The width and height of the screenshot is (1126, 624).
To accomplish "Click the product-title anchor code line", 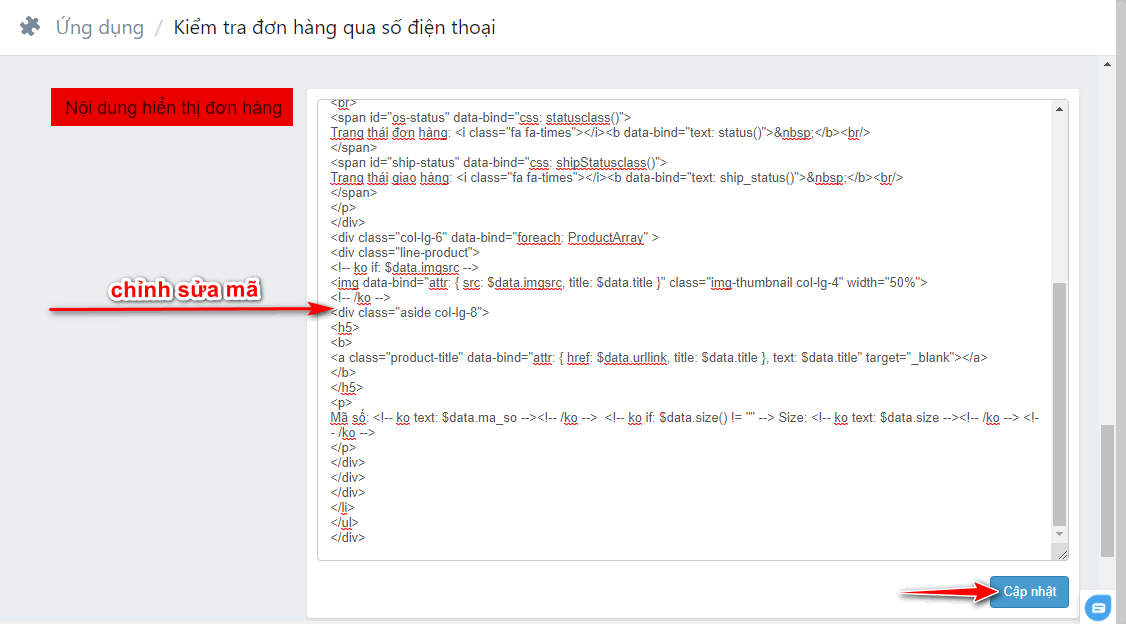I will click(x=660, y=357).
